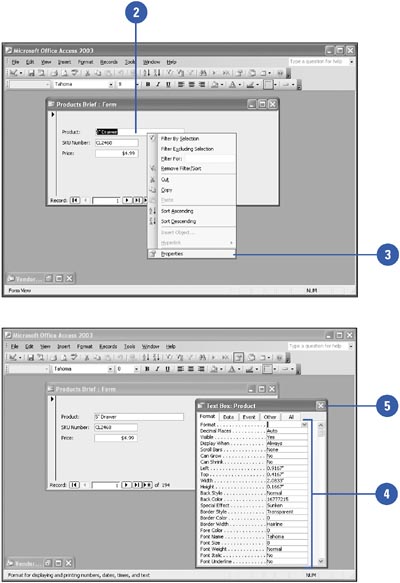Click the SKU Number field in context-menu window form

point(117,143)
